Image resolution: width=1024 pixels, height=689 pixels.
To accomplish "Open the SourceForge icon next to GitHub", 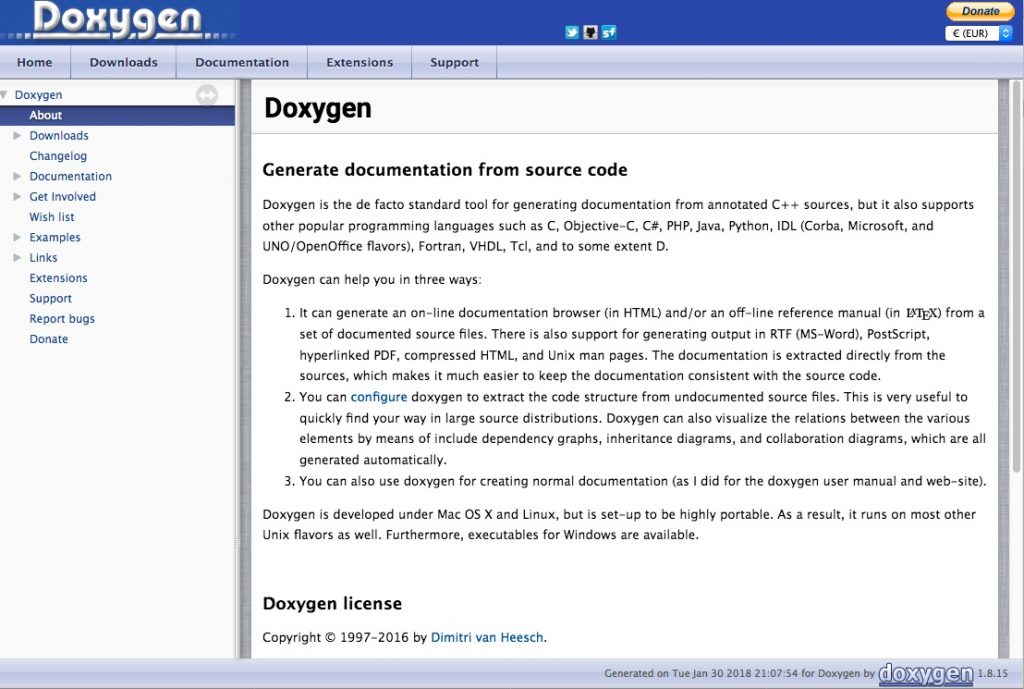I will pyautogui.click(x=608, y=32).
